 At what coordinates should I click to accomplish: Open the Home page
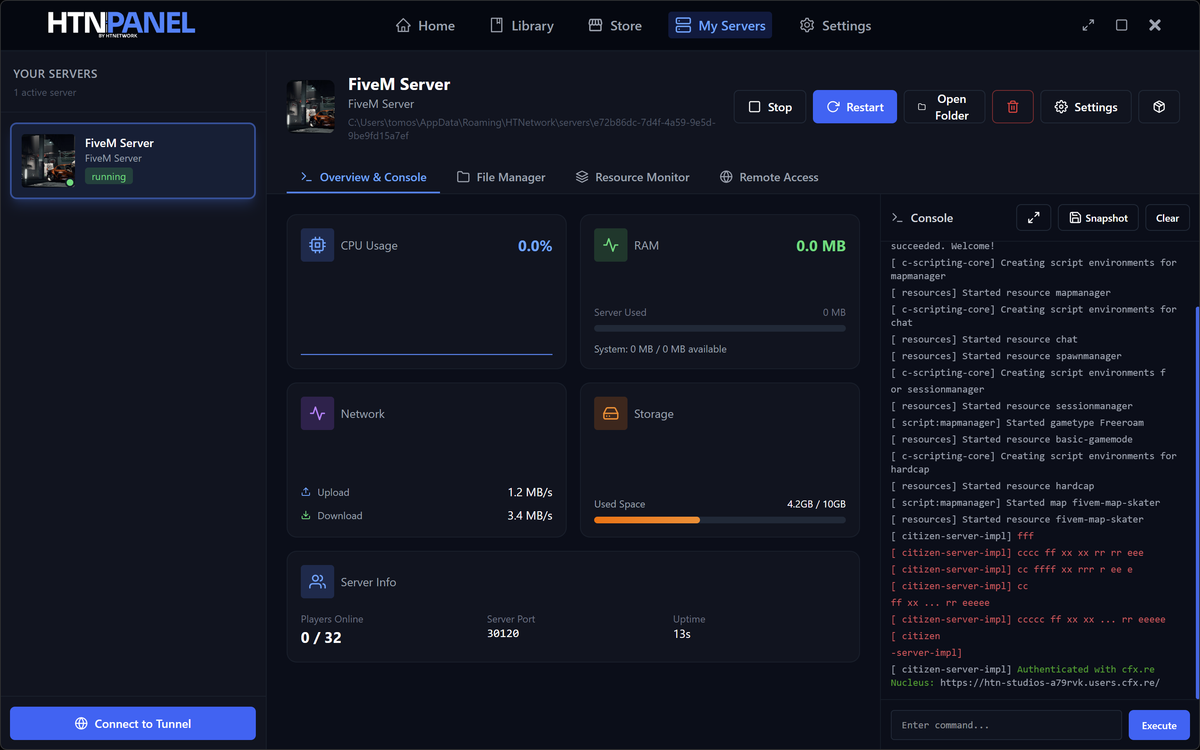pos(425,26)
